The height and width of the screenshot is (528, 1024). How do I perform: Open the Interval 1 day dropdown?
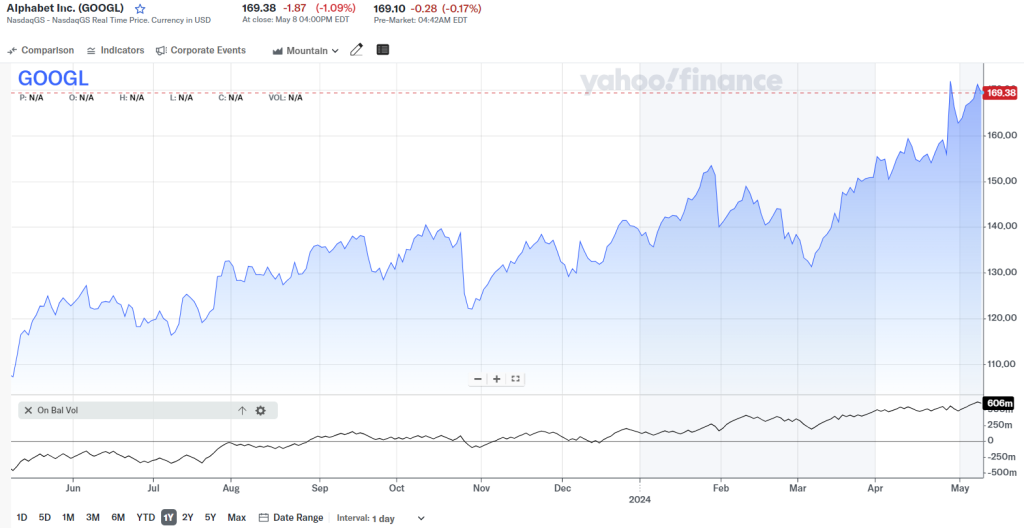pos(398,518)
